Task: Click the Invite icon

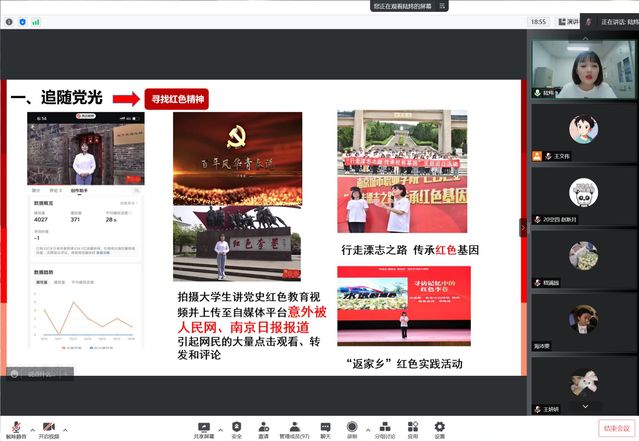Action: [x=263, y=425]
